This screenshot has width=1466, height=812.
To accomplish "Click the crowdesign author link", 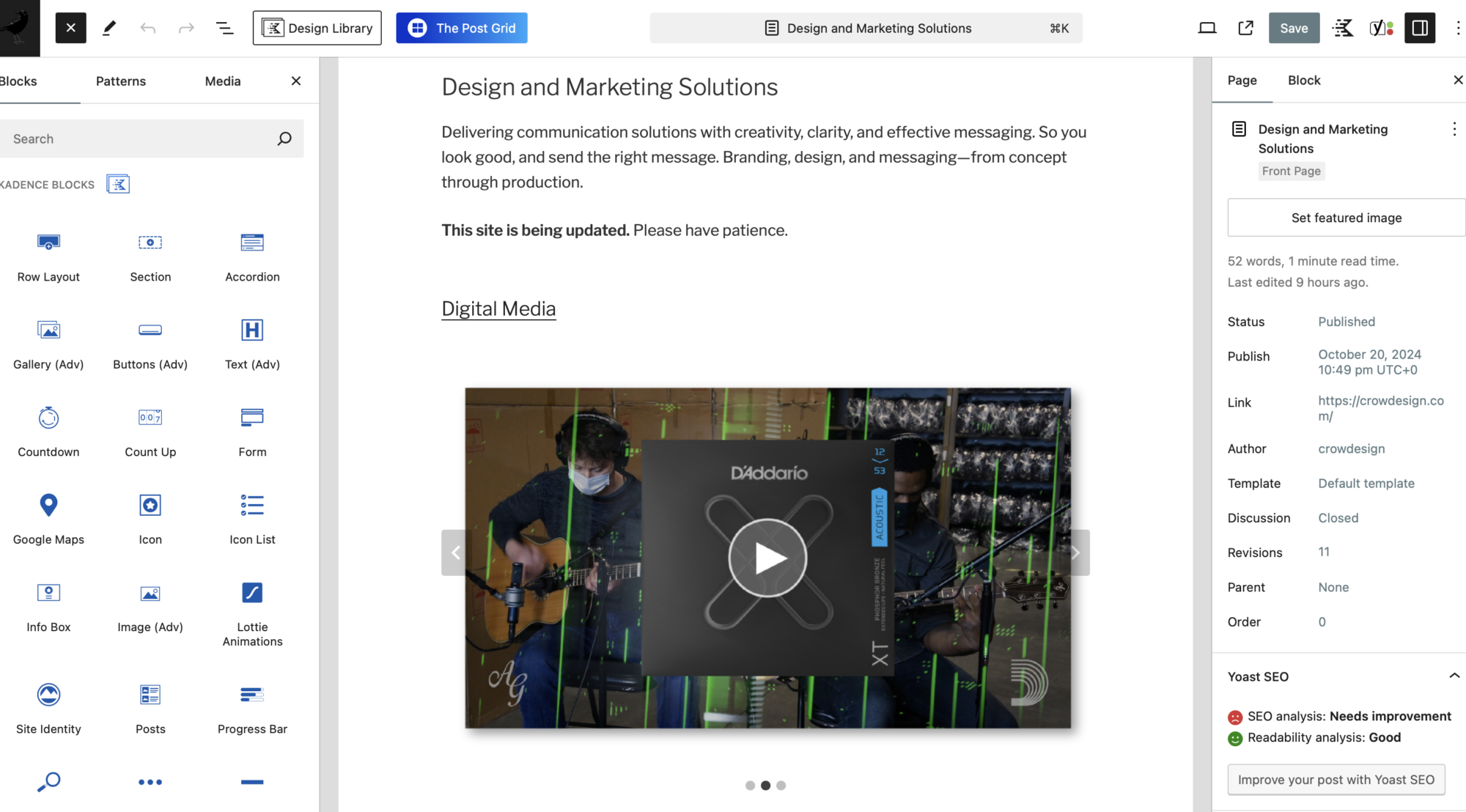I will coord(1351,448).
